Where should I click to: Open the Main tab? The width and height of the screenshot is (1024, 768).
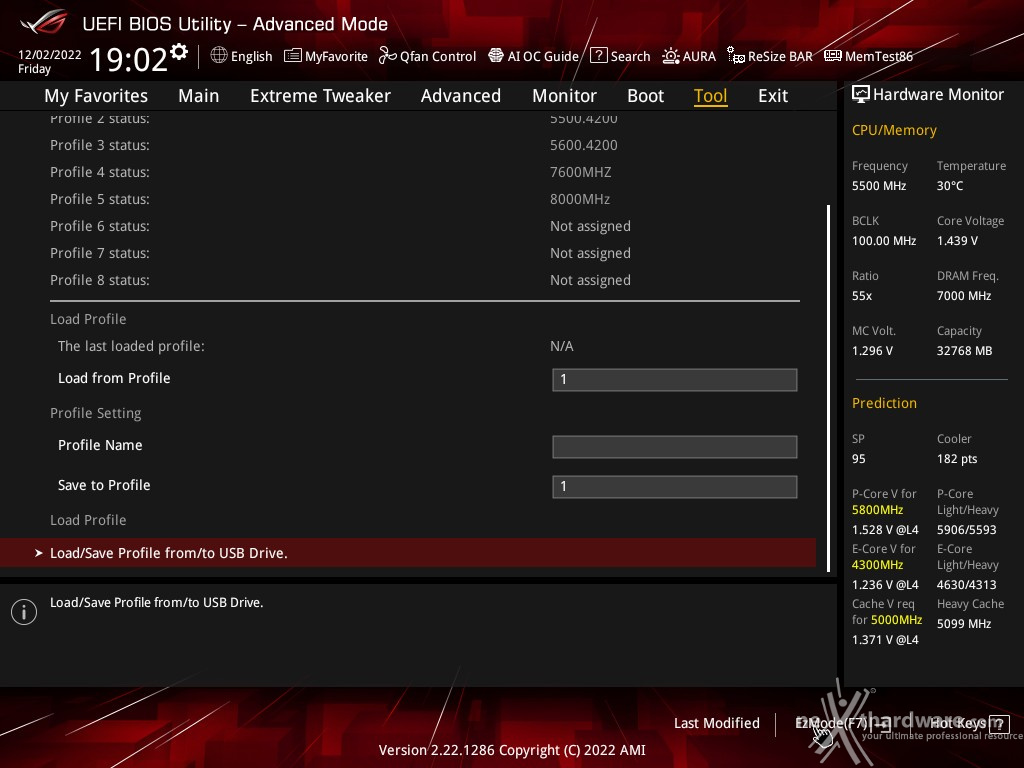(x=199, y=96)
